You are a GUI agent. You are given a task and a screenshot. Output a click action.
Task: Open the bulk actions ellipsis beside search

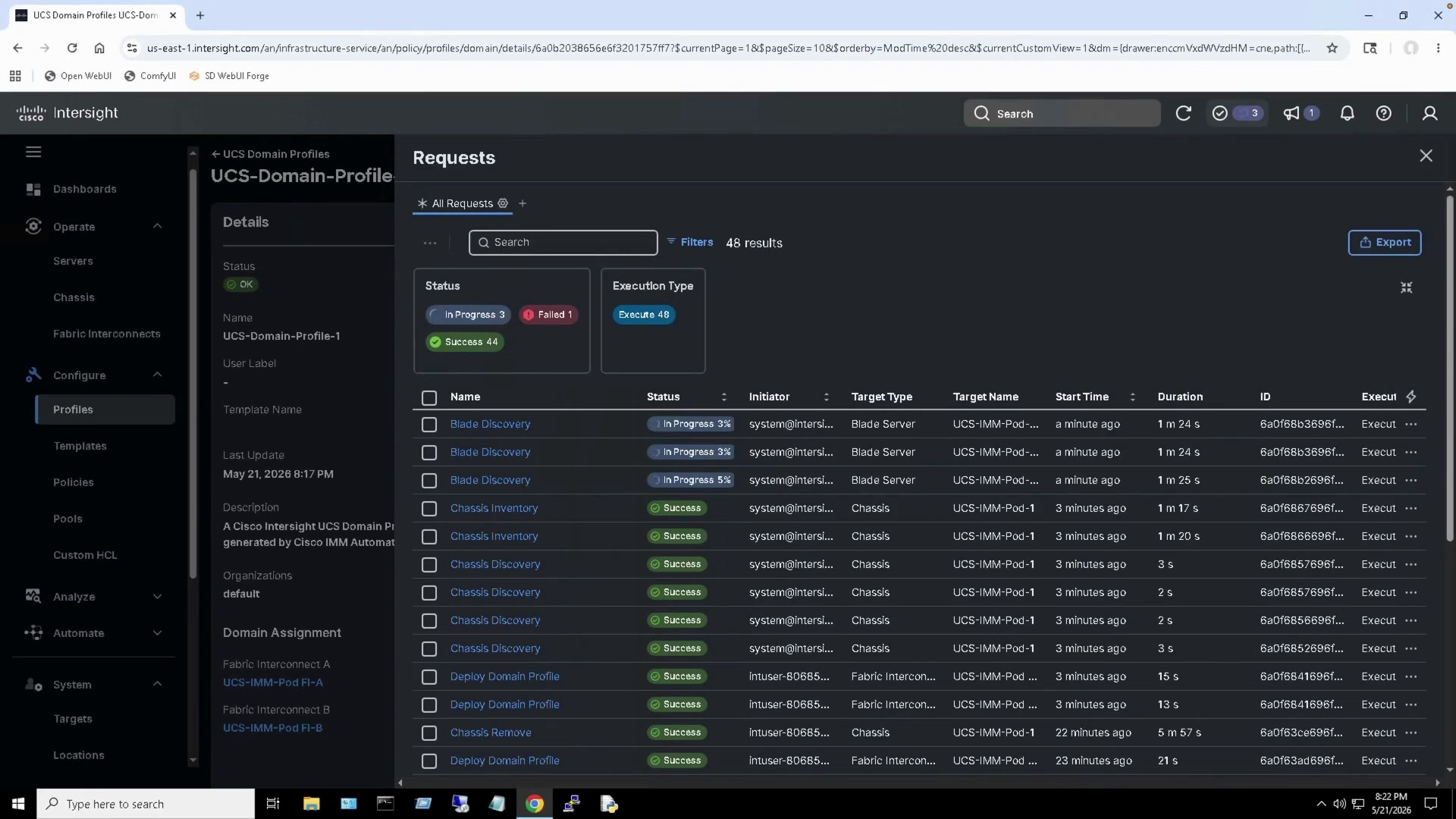point(430,243)
